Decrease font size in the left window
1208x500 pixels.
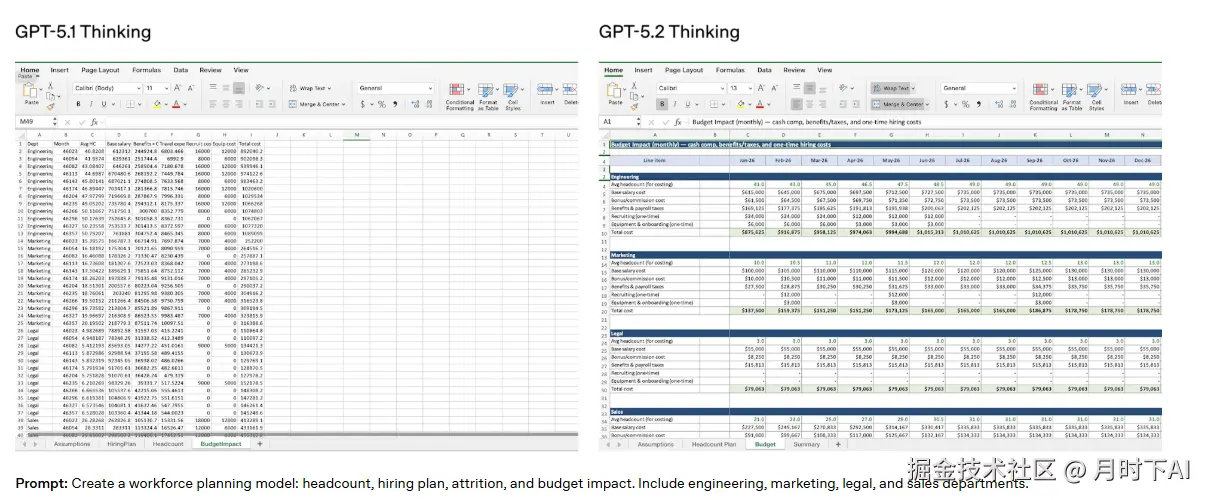click(x=191, y=88)
